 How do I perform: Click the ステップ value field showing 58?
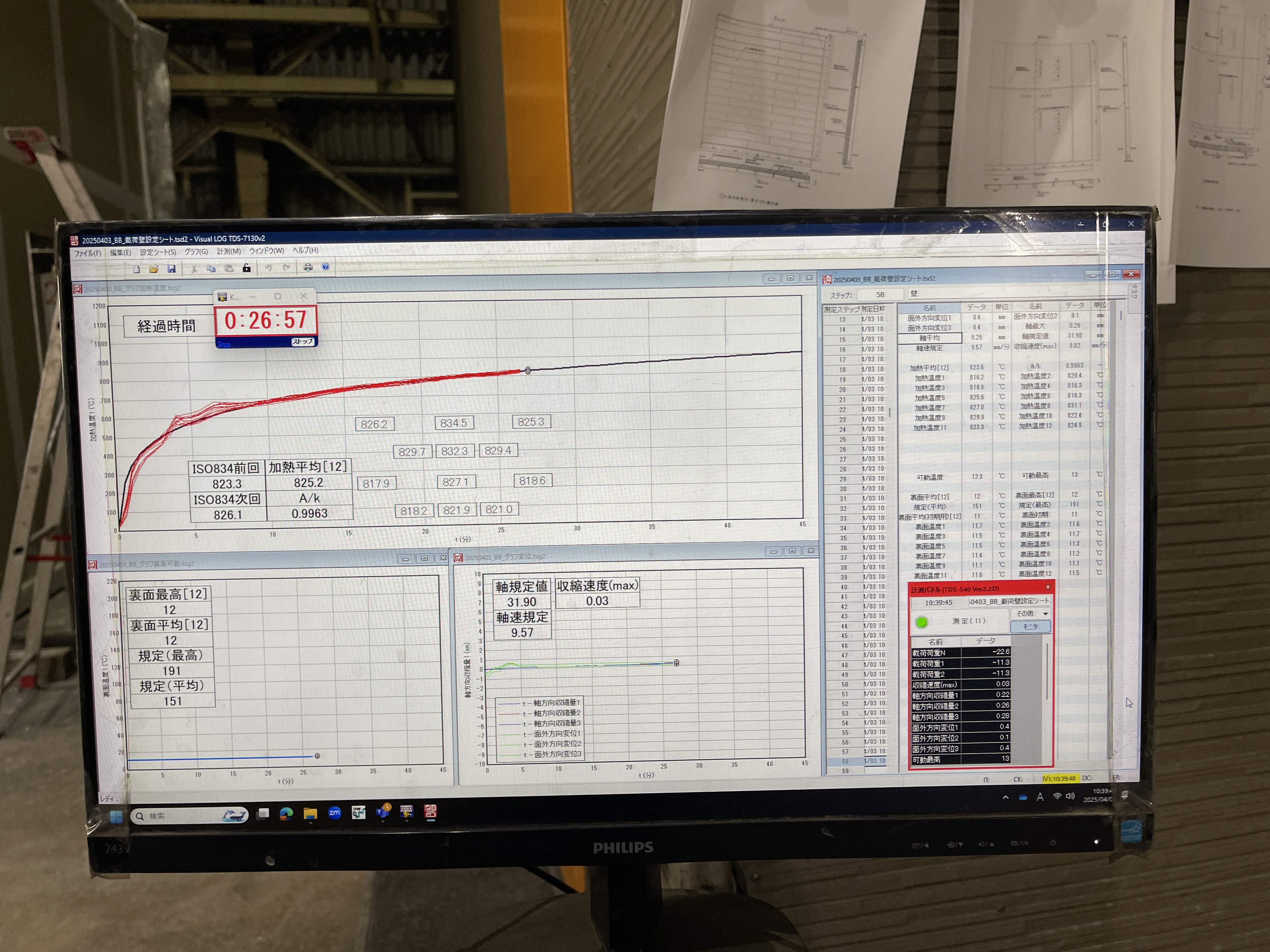coord(880,294)
